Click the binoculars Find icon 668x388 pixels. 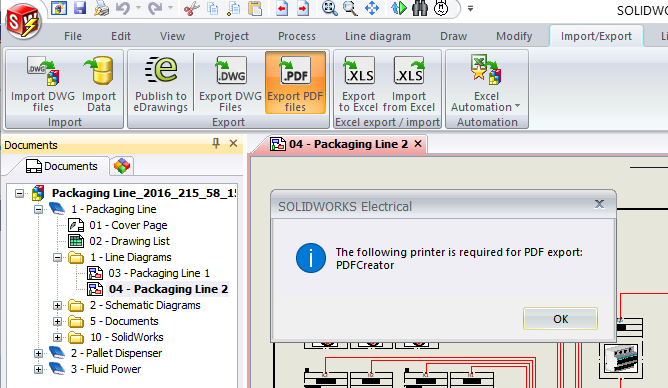point(420,9)
